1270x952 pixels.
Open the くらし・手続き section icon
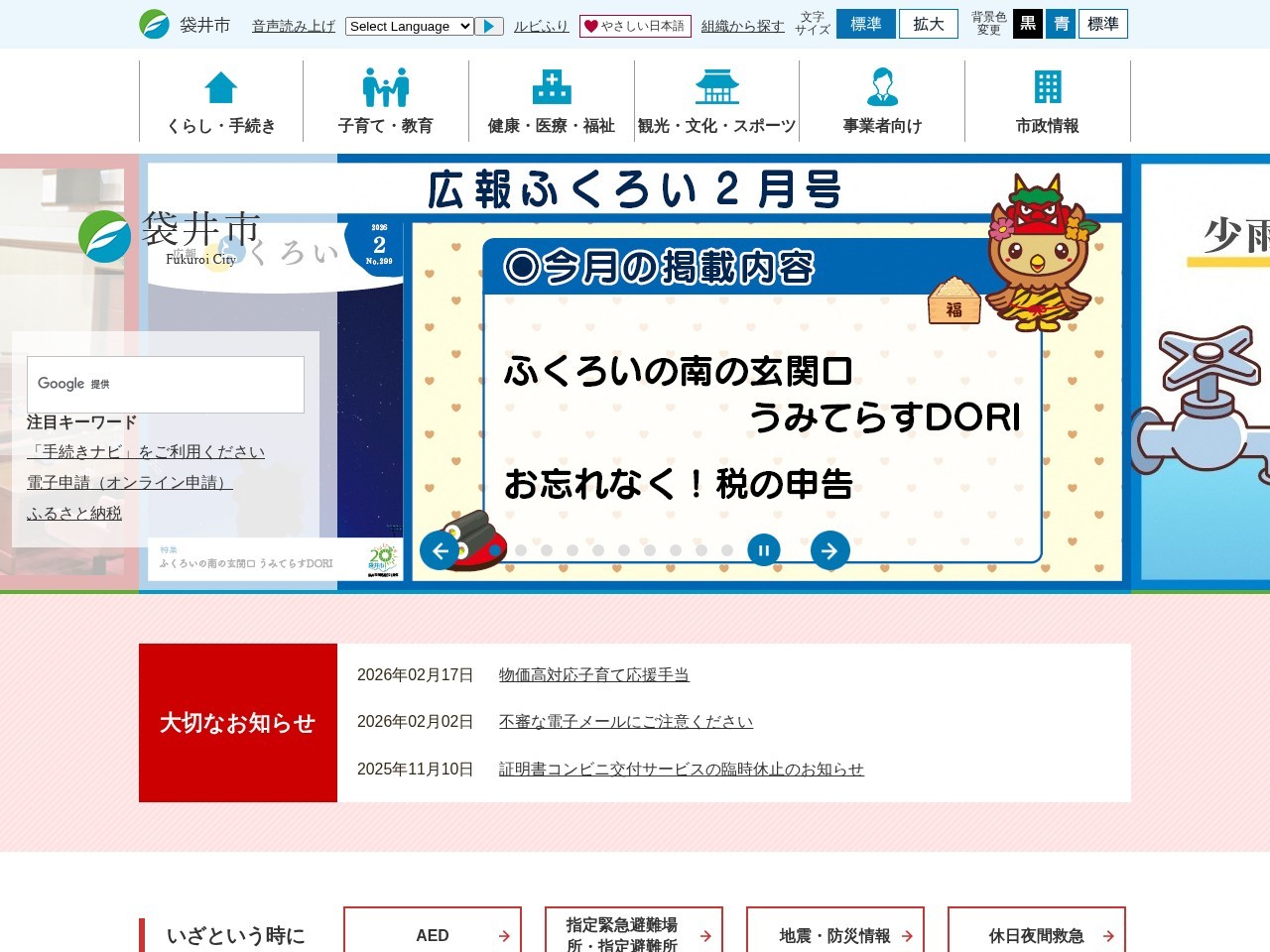click(x=218, y=87)
